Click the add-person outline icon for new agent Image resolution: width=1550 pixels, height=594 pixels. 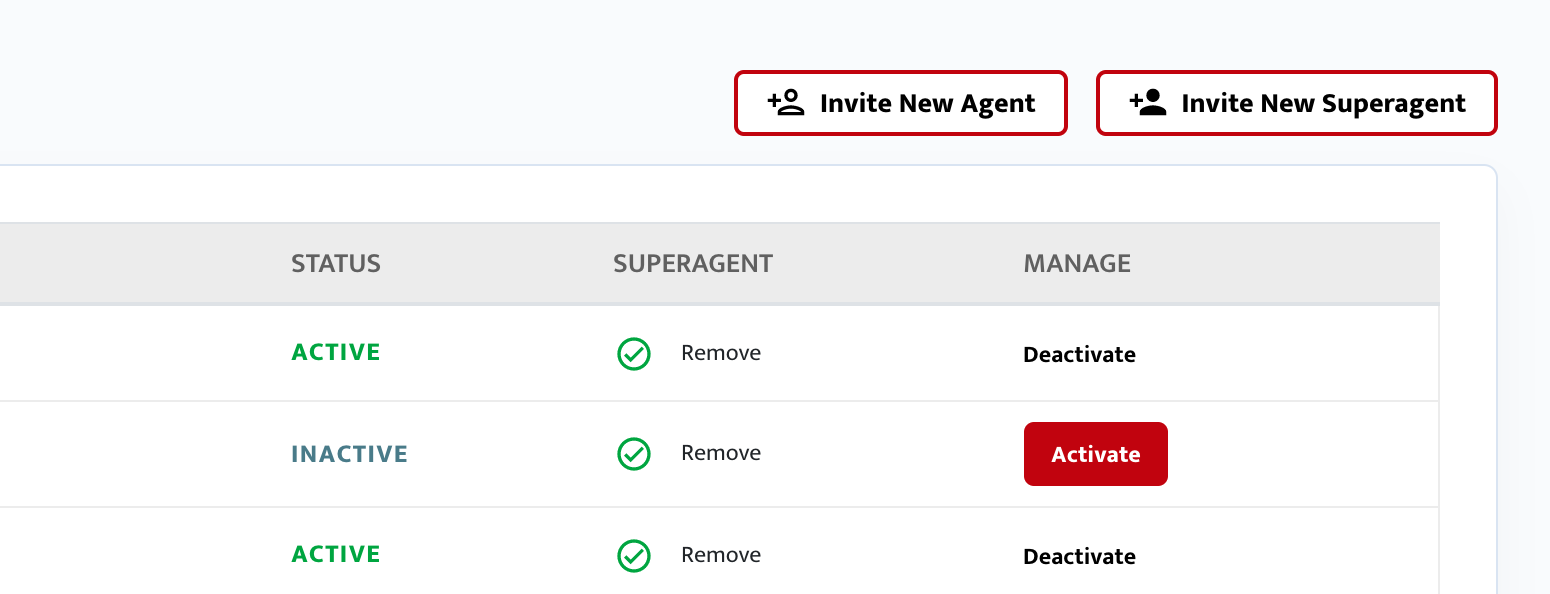pos(786,103)
